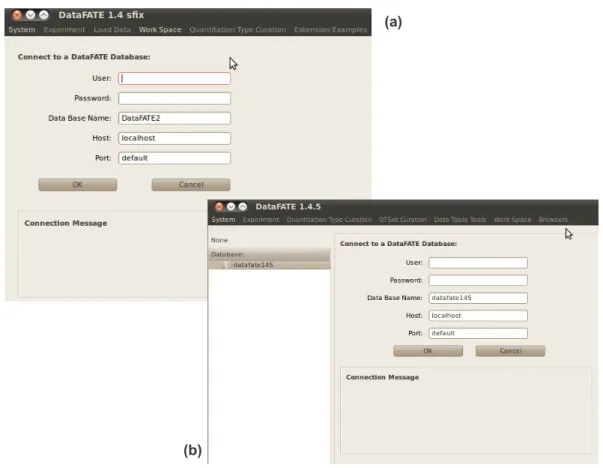Open Extension Examples menu in 1.4 sfix window
Screen dimensions: 603x468
coord(331,30)
